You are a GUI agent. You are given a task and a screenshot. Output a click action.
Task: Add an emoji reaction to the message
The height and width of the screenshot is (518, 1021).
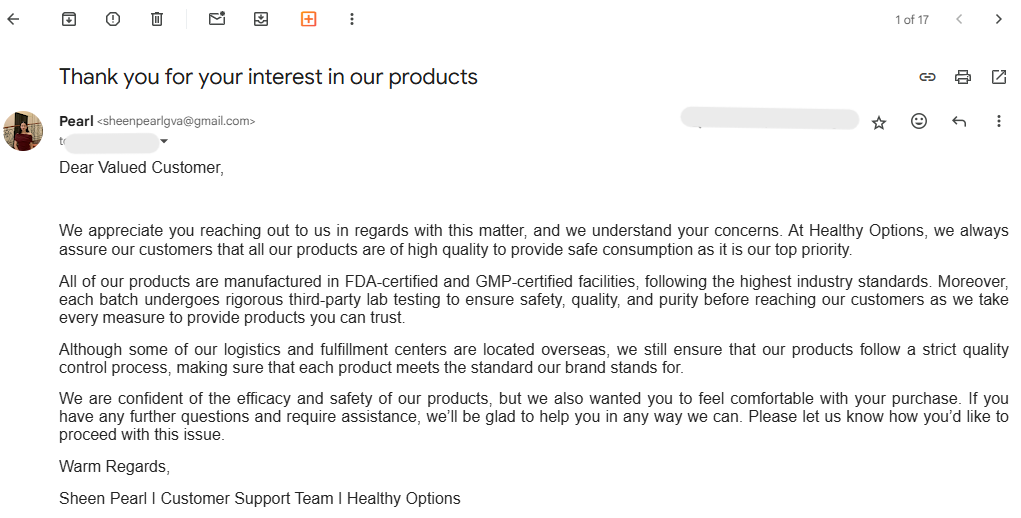click(919, 121)
